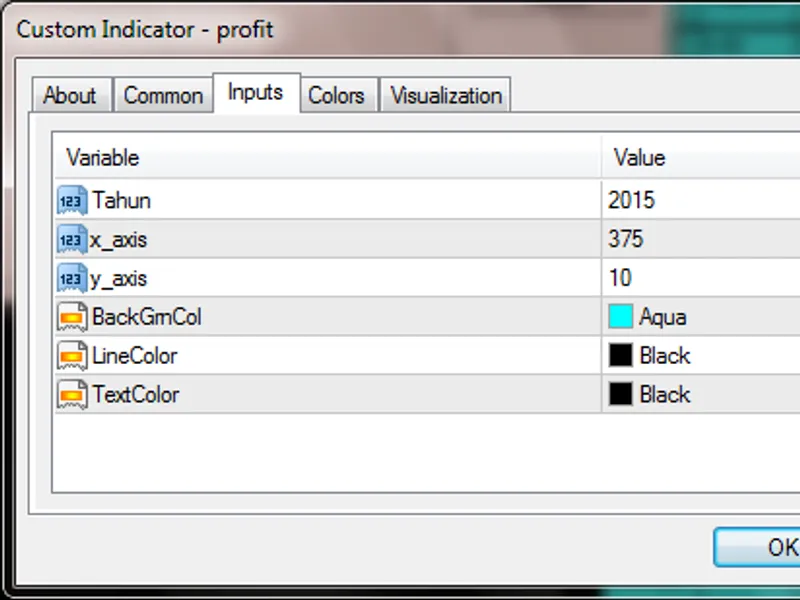Click the color-type icon beside BackGrnCol
Viewport: 800px width, 600px height.
pos(72,317)
